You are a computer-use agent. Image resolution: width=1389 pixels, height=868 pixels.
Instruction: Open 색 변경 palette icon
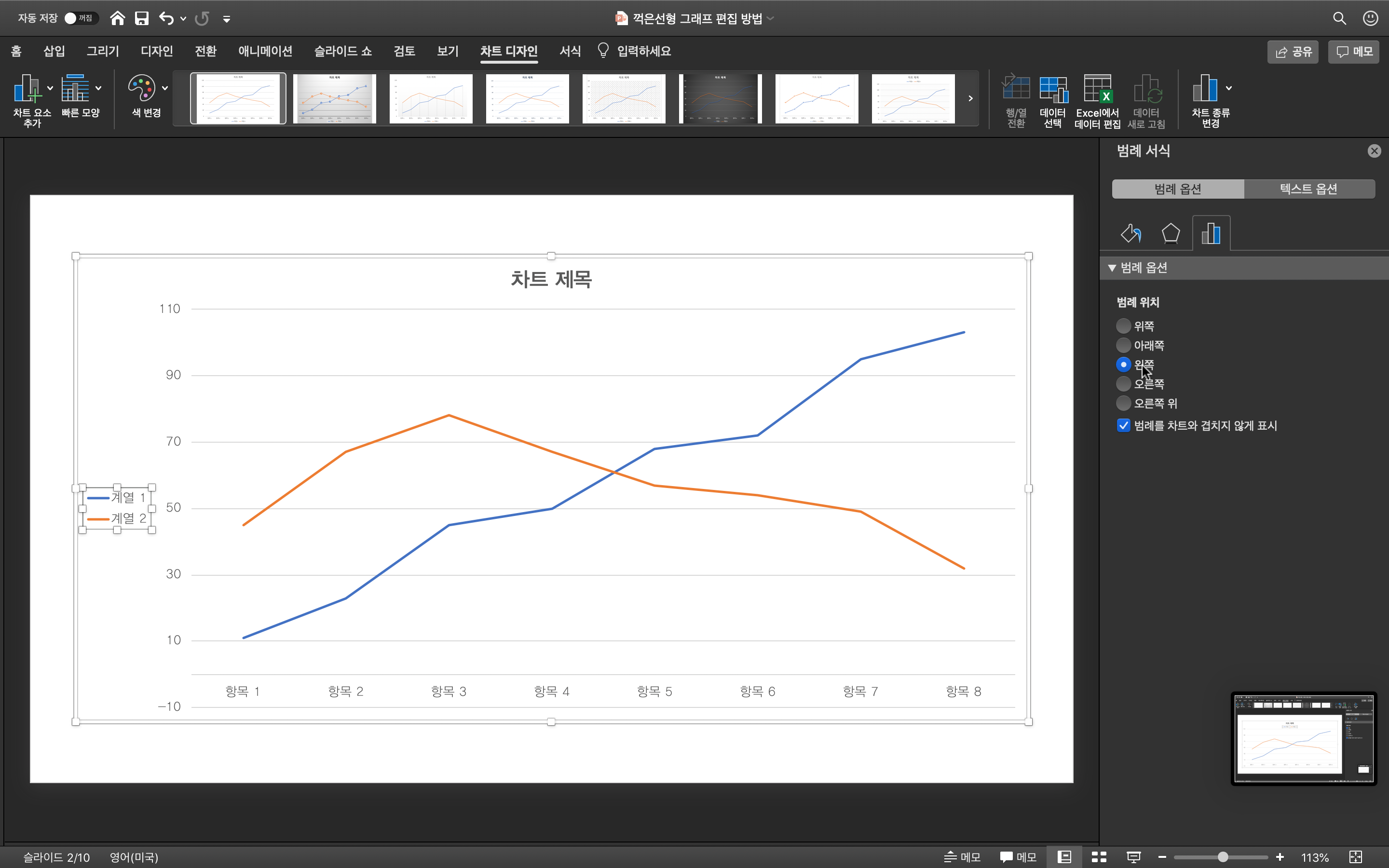click(142, 88)
